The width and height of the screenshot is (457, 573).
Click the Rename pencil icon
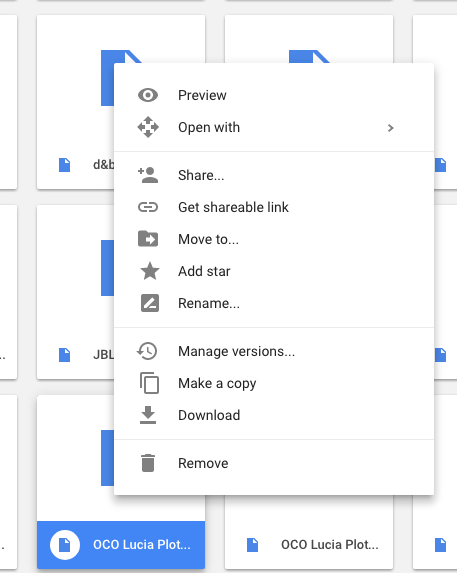(150, 303)
